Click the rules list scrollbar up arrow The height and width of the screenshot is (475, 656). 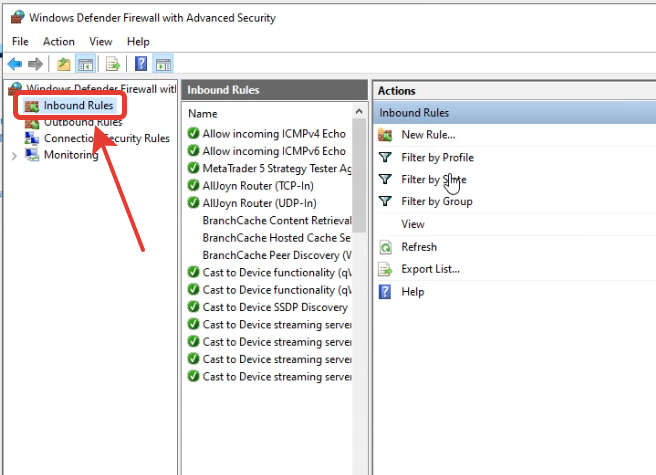(x=359, y=111)
